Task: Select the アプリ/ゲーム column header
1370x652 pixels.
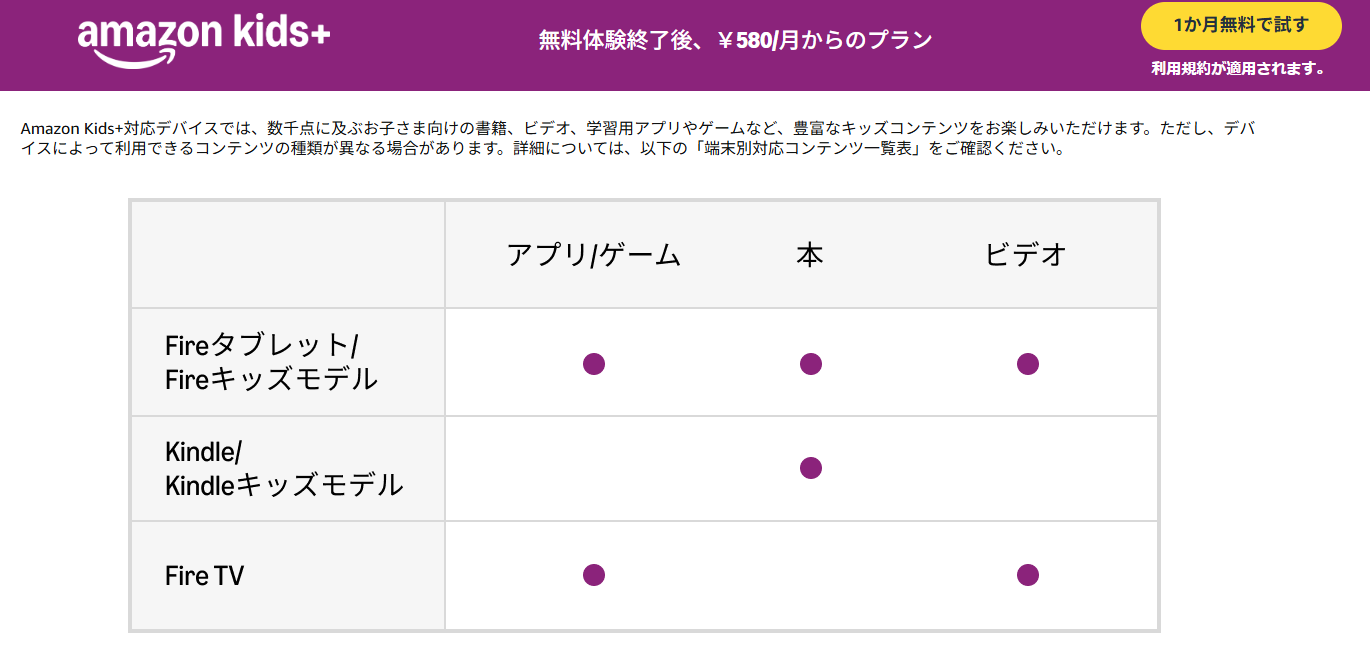Action: coord(594,255)
